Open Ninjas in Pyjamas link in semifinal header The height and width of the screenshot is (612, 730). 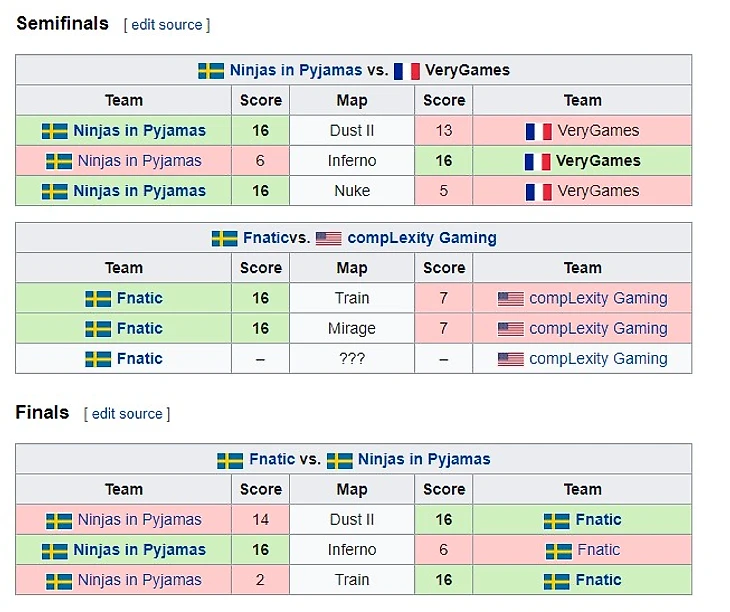click(296, 70)
